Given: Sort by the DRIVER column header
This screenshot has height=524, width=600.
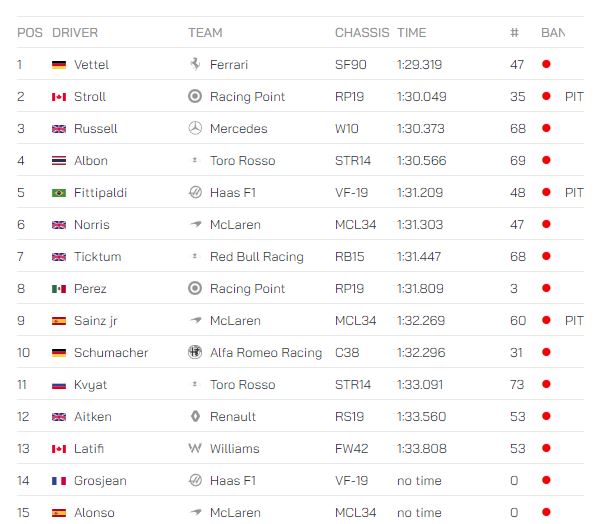Looking at the screenshot, I should (x=75, y=33).
